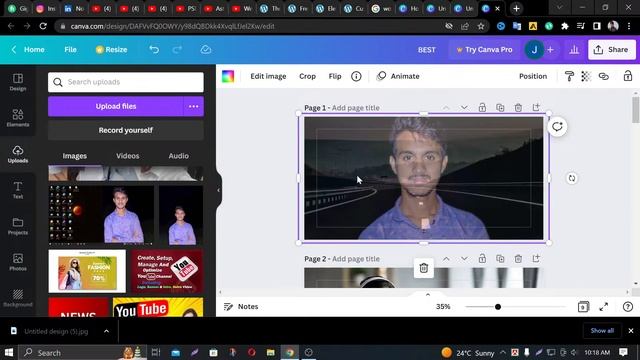Click the Redo arrow
The width and height of the screenshot is (640, 360).
(x=177, y=50)
